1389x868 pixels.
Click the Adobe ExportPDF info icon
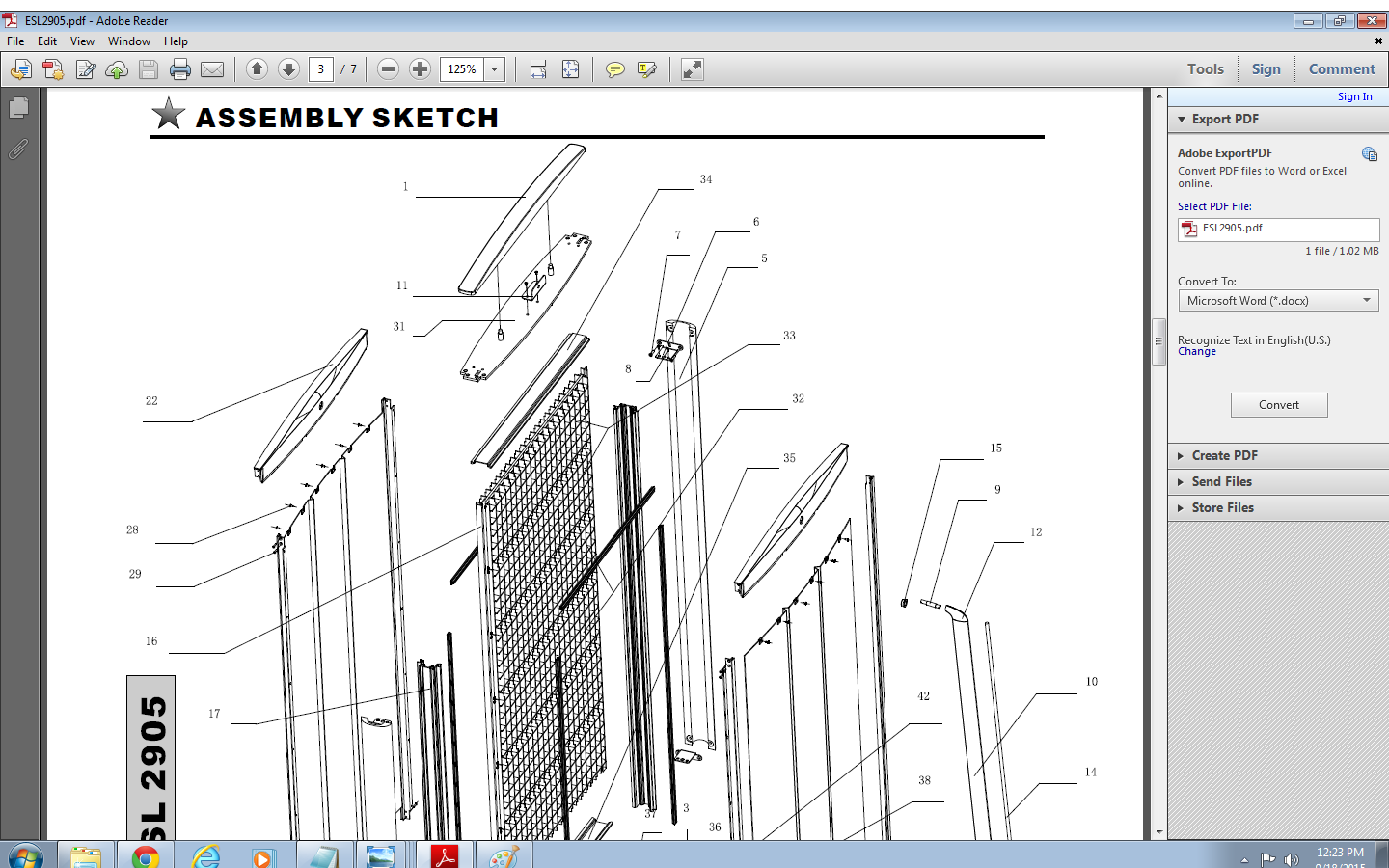pos(1370,154)
